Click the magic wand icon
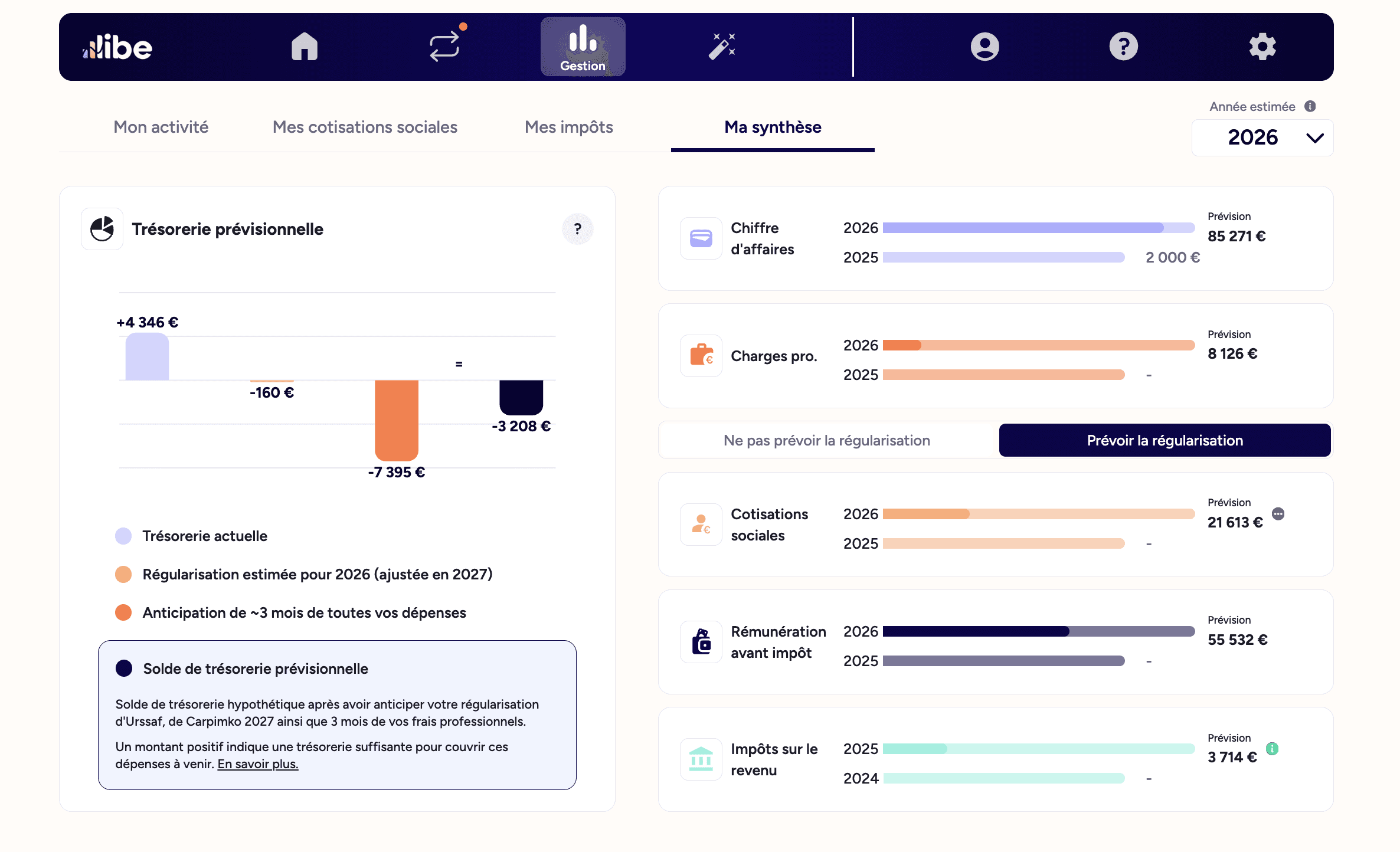Screen dimensions: 1400x852 [x=722, y=47]
